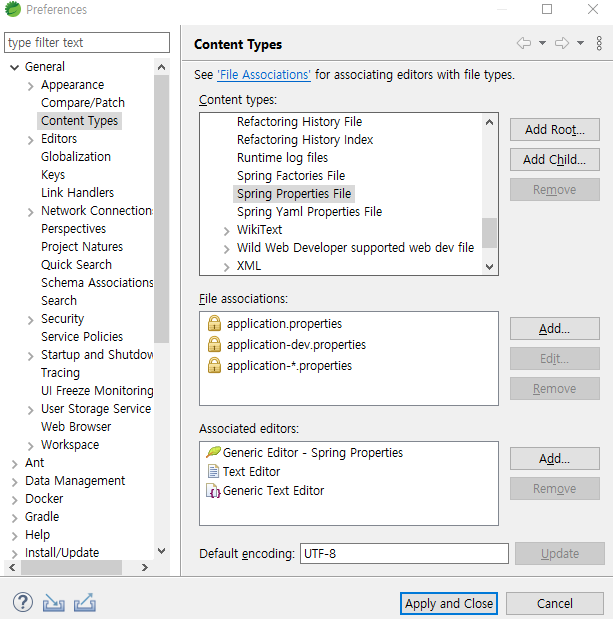Click Add... beside Associated editors
The height and width of the screenshot is (619, 613).
[555, 458]
